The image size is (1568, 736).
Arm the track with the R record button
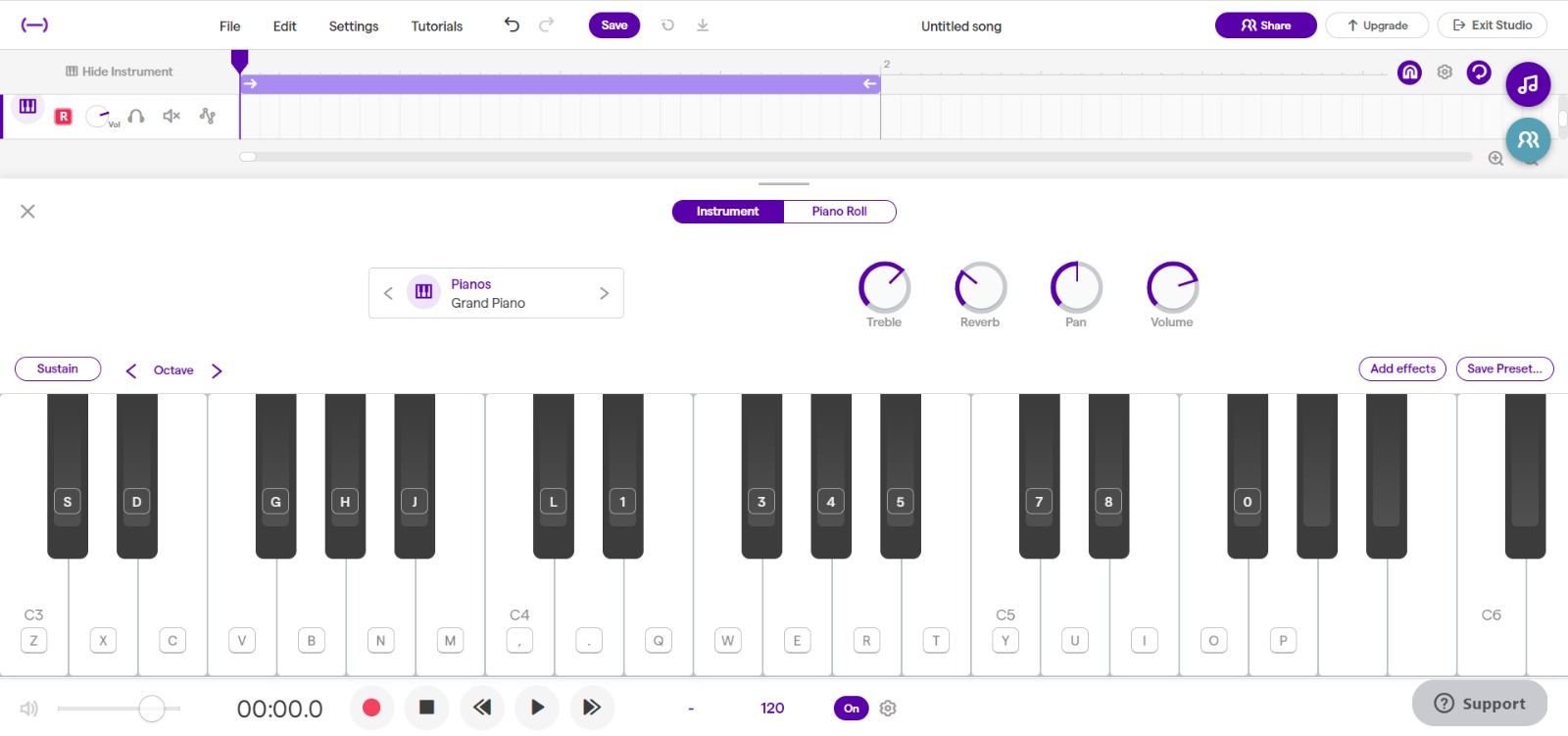pos(64,116)
